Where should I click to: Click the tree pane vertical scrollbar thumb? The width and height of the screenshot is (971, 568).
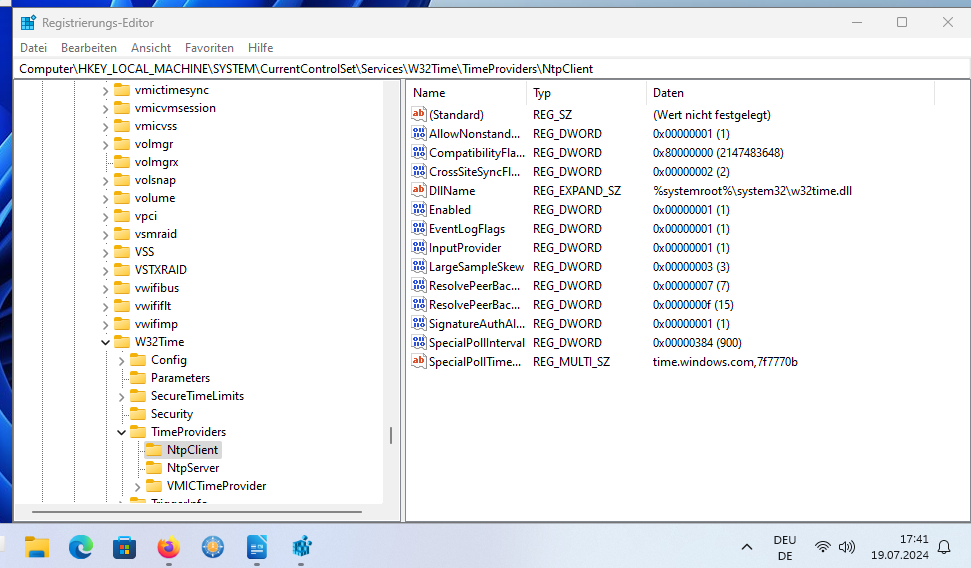391,435
